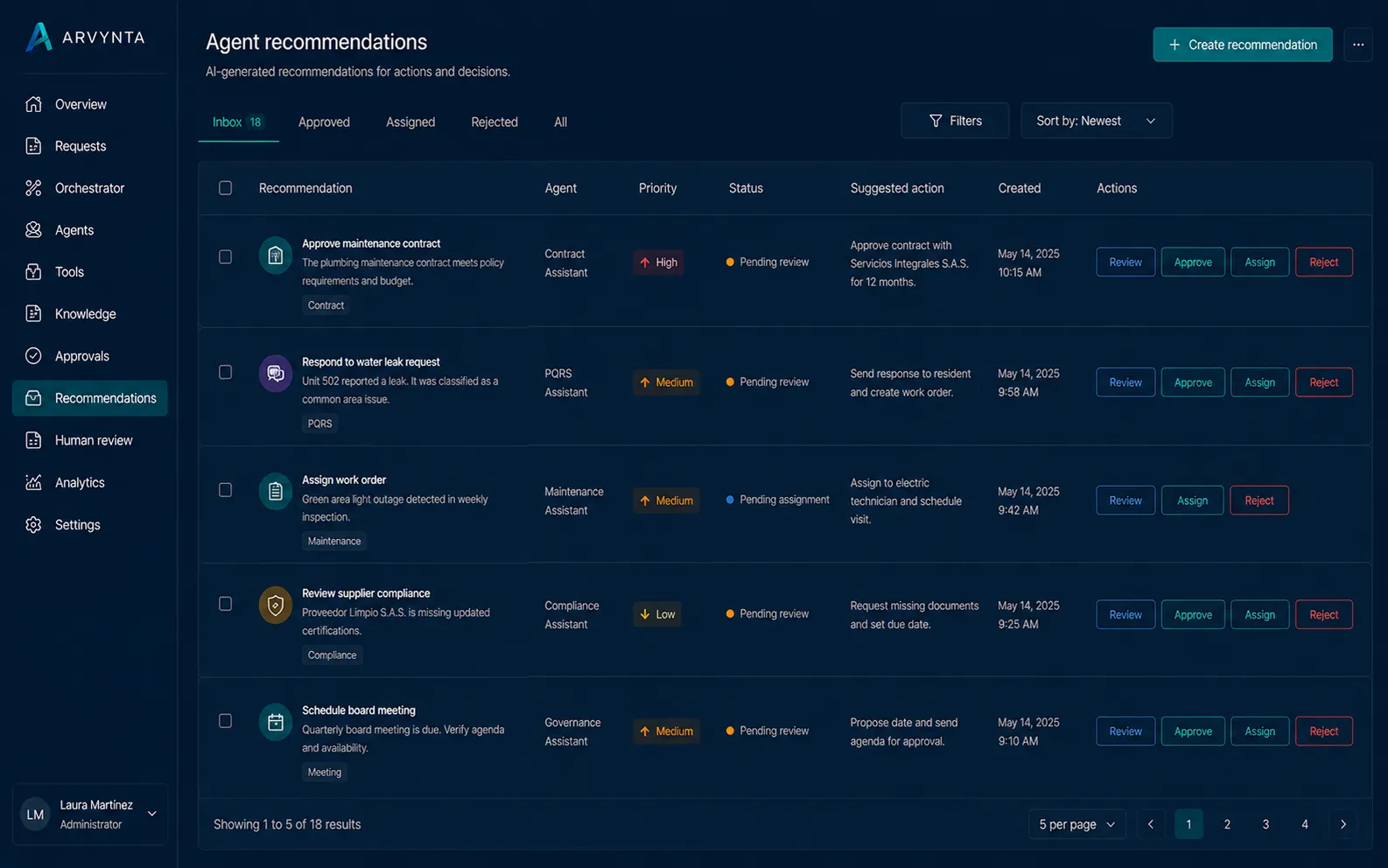This screenshot has width=1388, height=868.
Task: Open the three-dot more options menu
Action: click(1358, 45)
